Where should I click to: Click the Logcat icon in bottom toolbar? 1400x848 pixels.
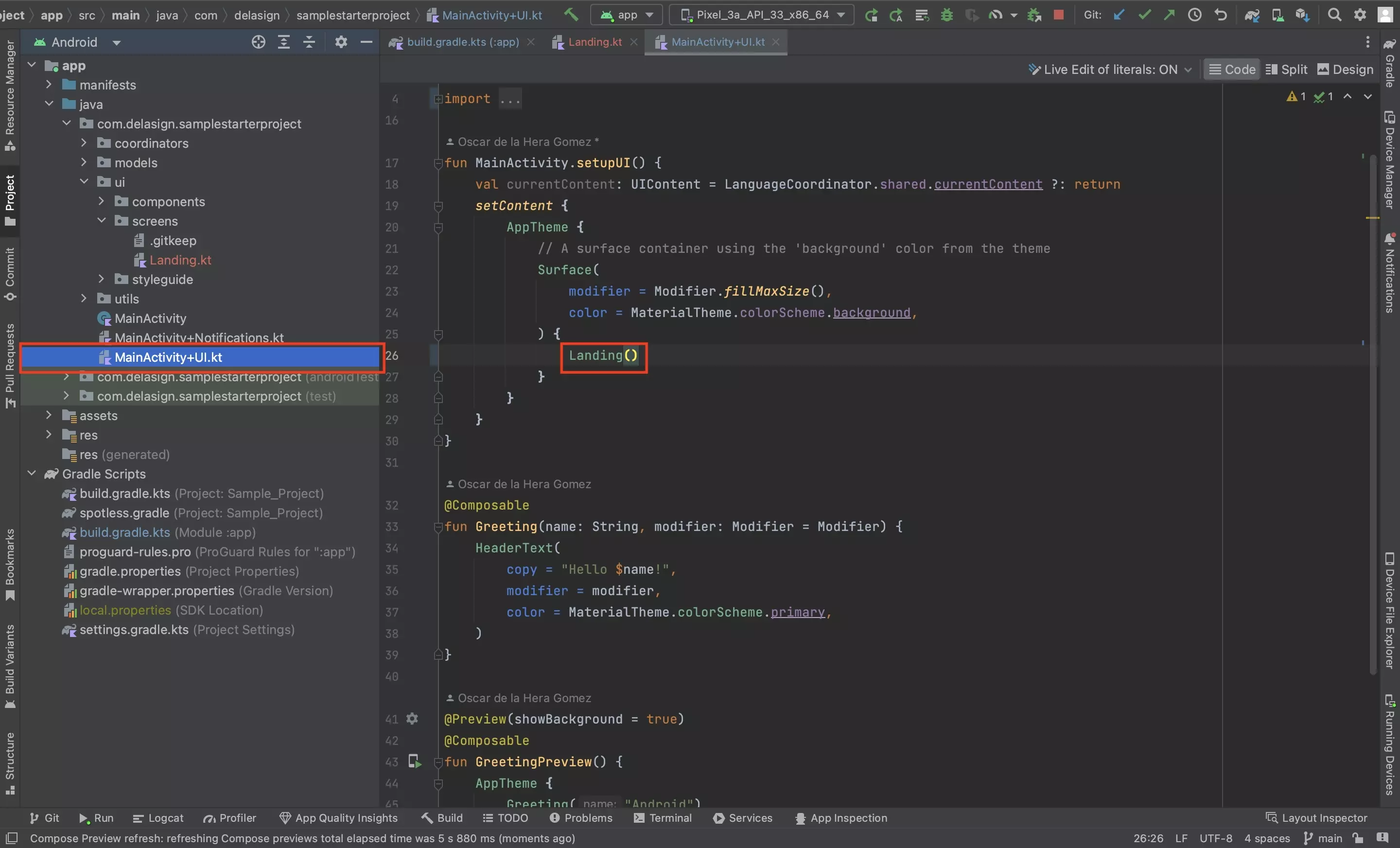[x=156, y=818]
